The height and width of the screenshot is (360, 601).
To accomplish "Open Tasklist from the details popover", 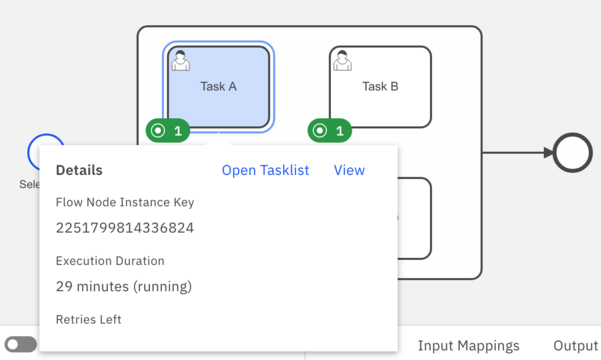I will point(265,170).
